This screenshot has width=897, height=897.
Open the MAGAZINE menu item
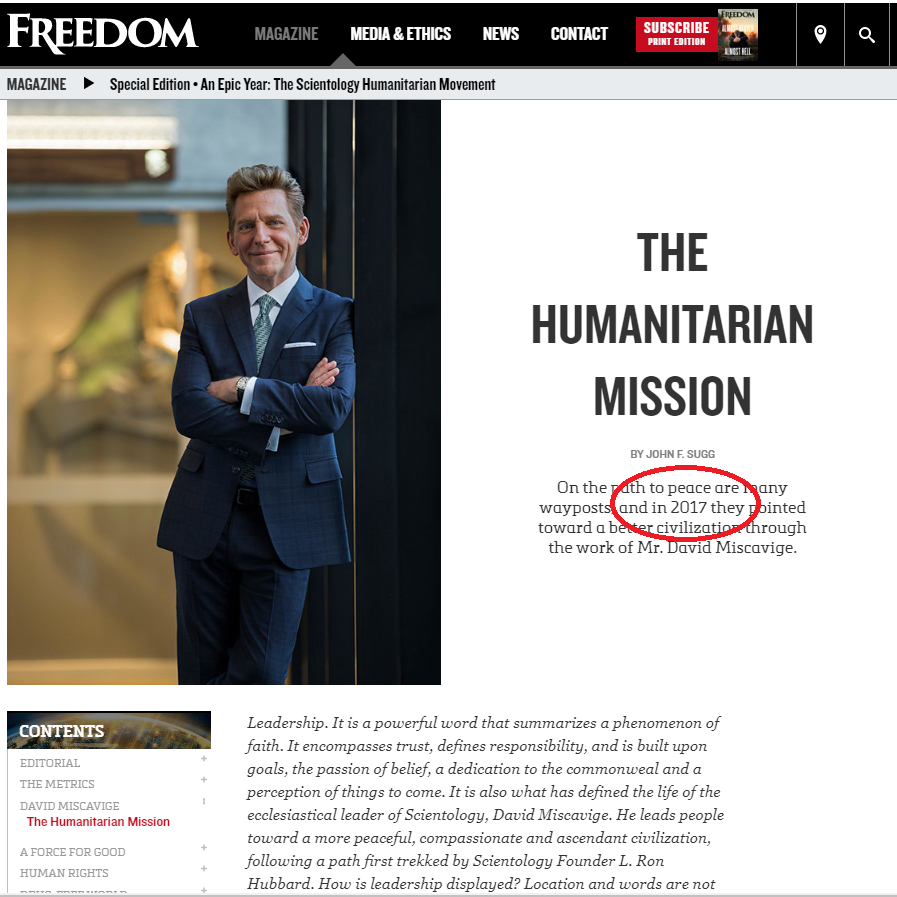(286, 34)
